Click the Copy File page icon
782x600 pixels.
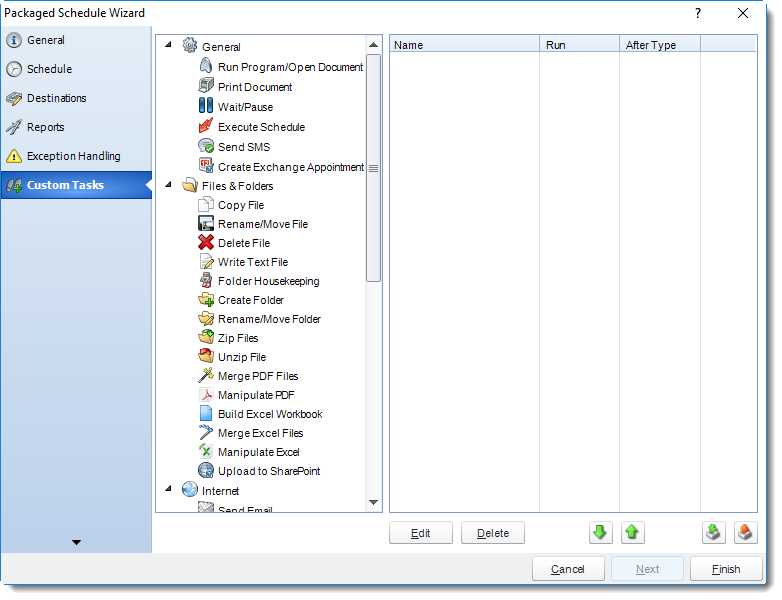click(206, 204)
